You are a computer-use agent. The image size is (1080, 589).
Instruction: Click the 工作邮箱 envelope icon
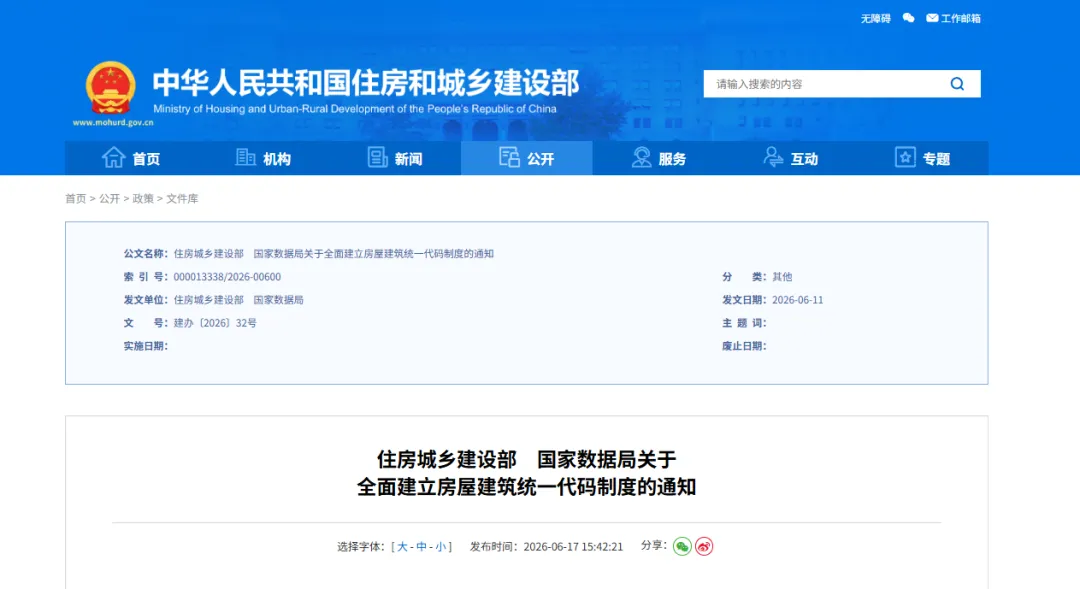[932, 18]
